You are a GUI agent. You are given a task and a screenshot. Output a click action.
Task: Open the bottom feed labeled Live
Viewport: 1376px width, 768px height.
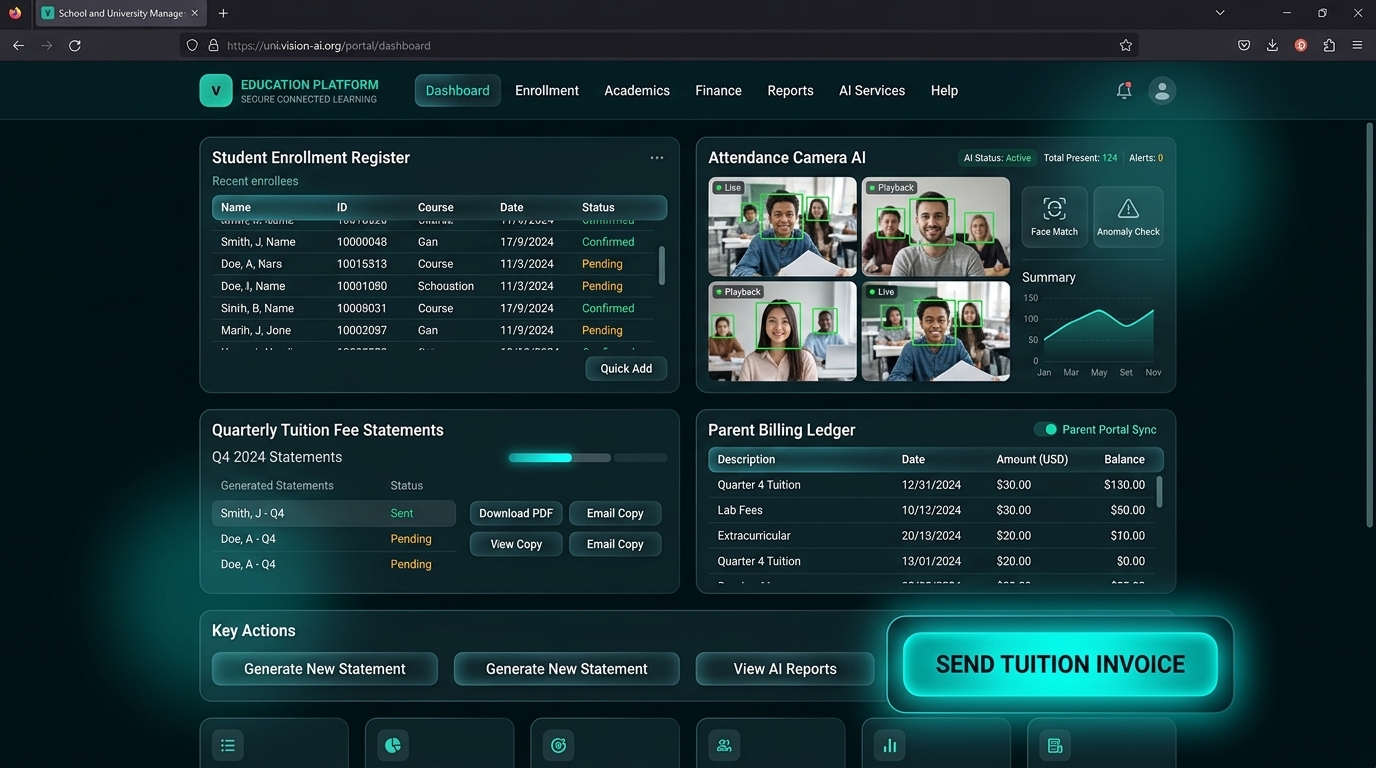(936, 331)
